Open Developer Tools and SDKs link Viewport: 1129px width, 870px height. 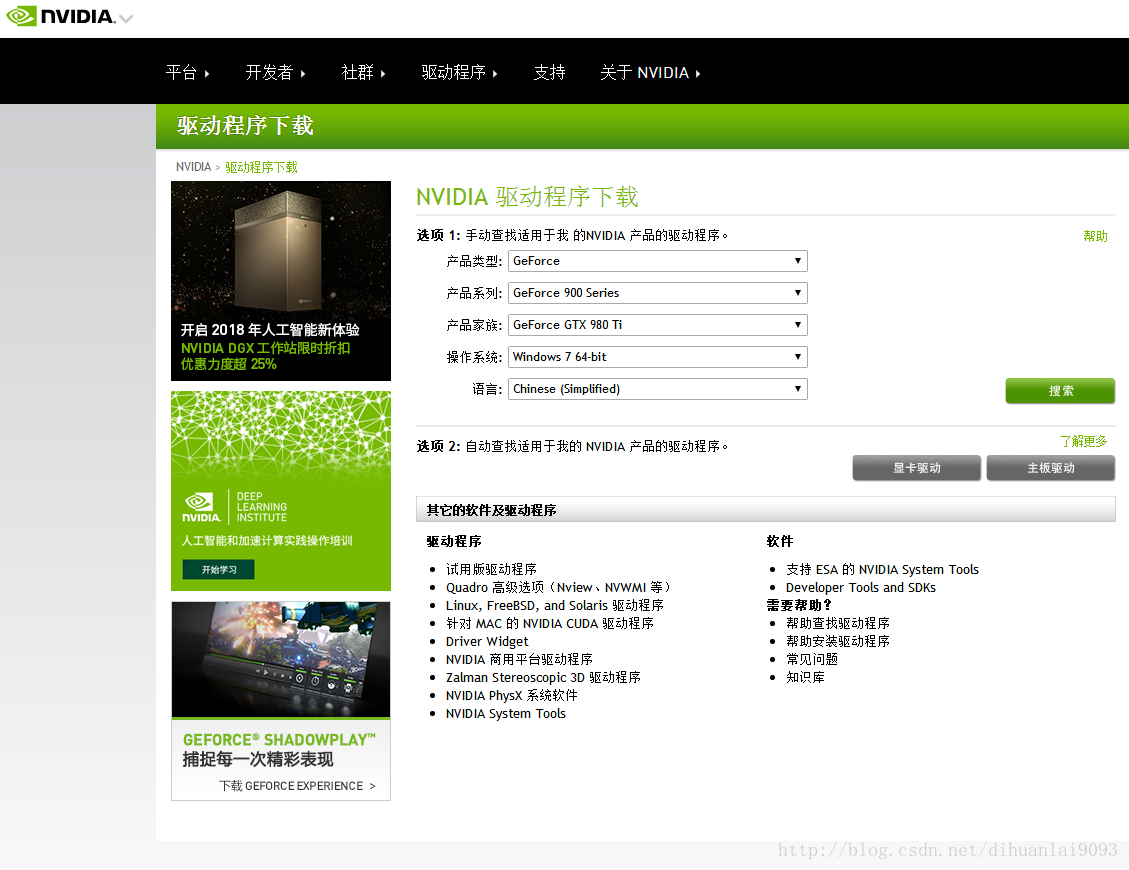[860, 588]
